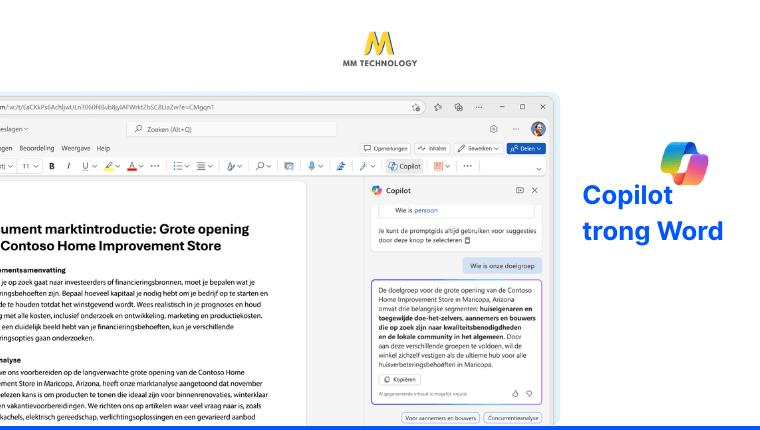
Task: Open text styles icon
Action: [231, 166]
